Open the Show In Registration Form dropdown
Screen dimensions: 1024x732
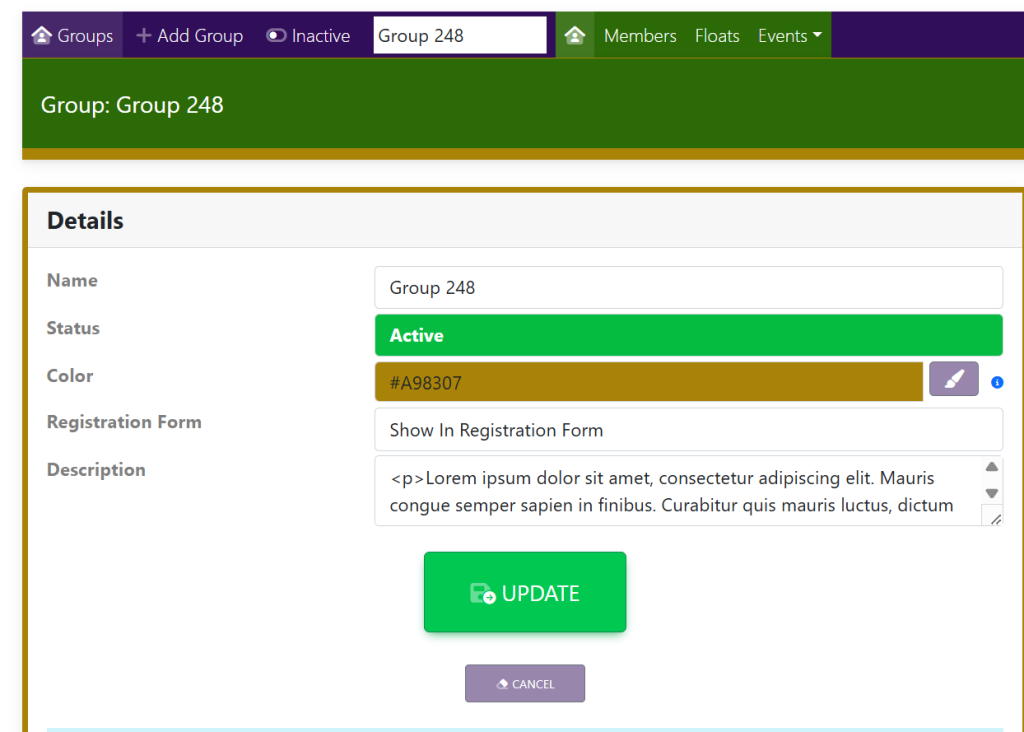click(688, 430)
